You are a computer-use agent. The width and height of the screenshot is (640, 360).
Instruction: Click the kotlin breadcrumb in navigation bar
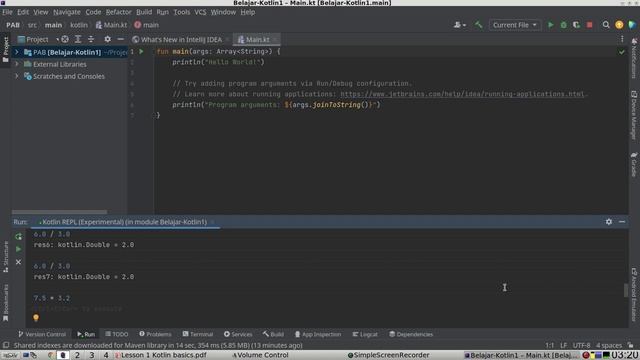click(79, 25)
